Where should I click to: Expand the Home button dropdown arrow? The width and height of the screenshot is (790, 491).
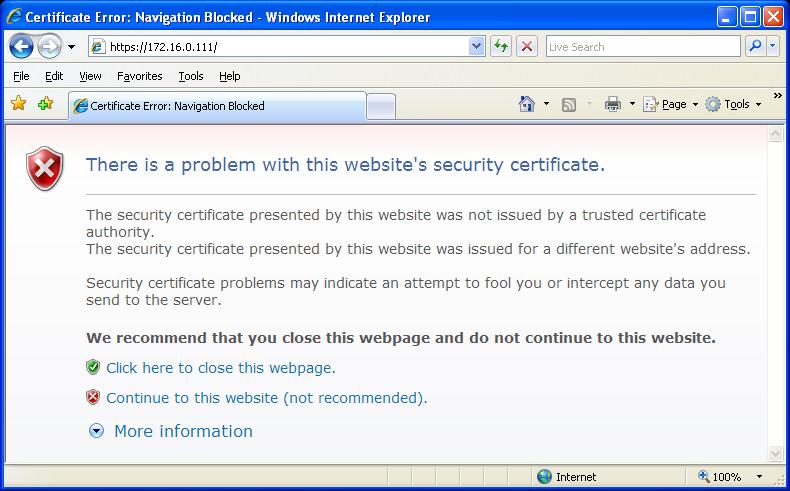click(546, 104)
